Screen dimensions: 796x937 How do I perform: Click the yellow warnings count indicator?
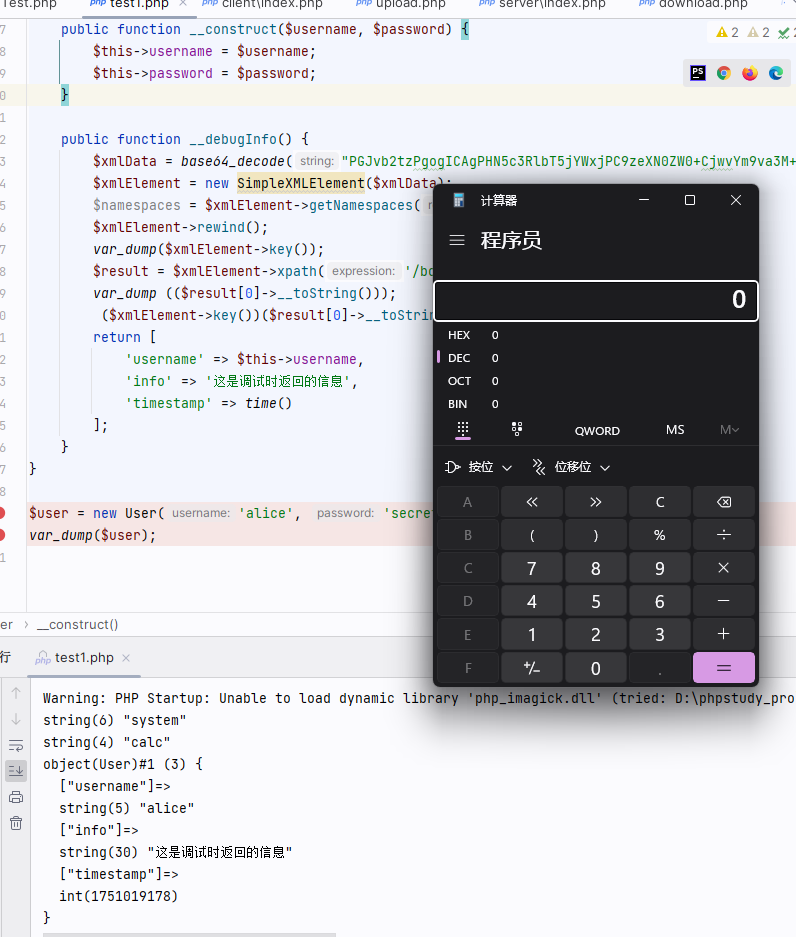coord(727,33)
